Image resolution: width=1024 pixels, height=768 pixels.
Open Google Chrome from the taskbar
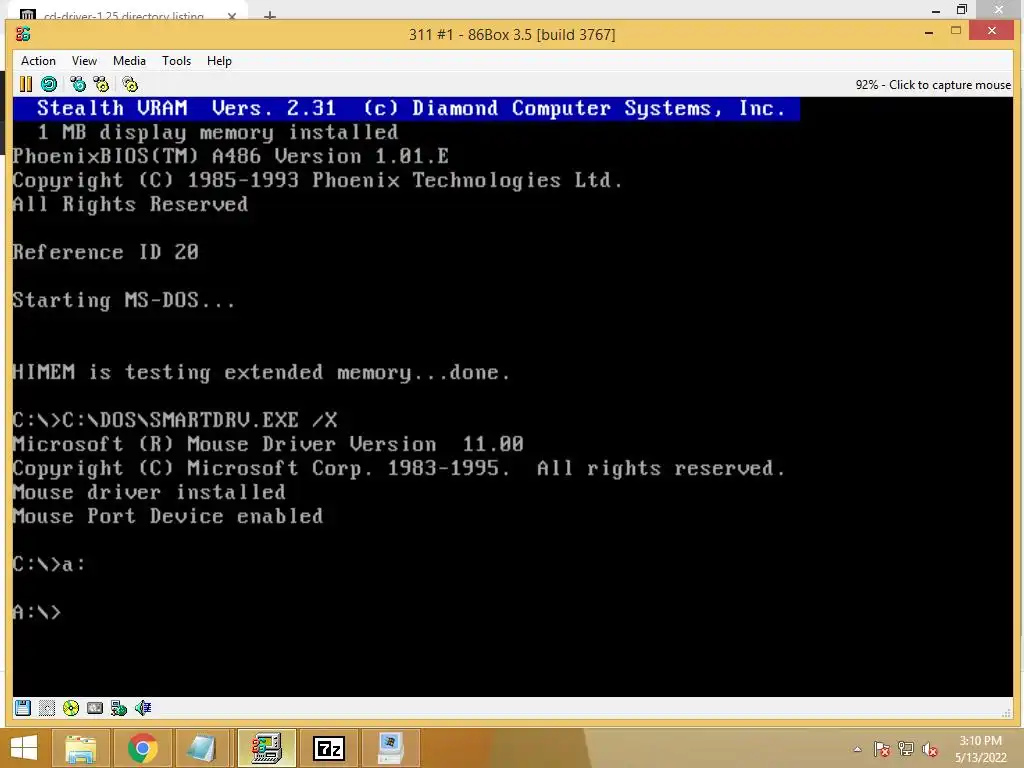point(142,748)
